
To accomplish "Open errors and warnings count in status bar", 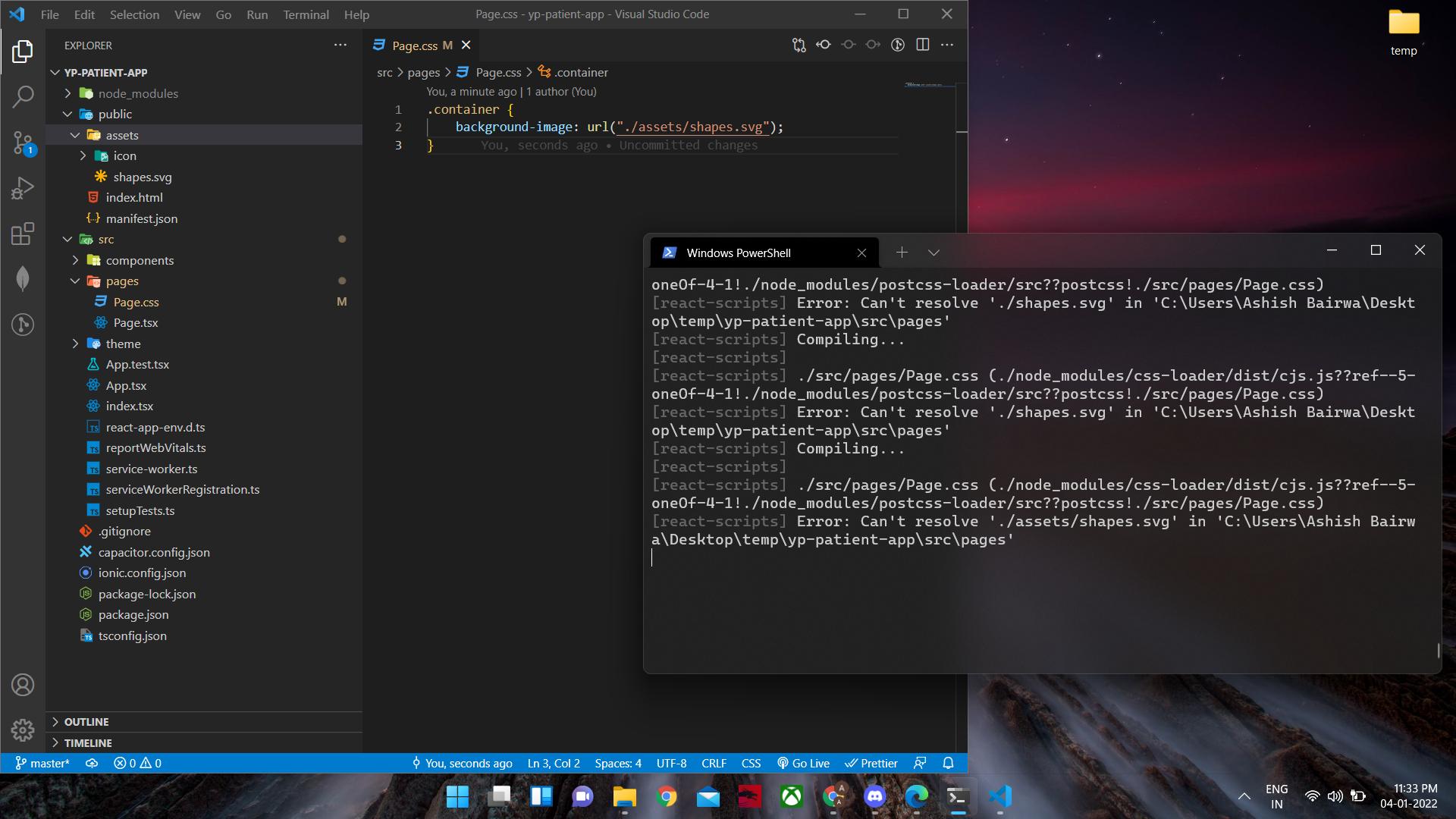I will click(137, 763).
